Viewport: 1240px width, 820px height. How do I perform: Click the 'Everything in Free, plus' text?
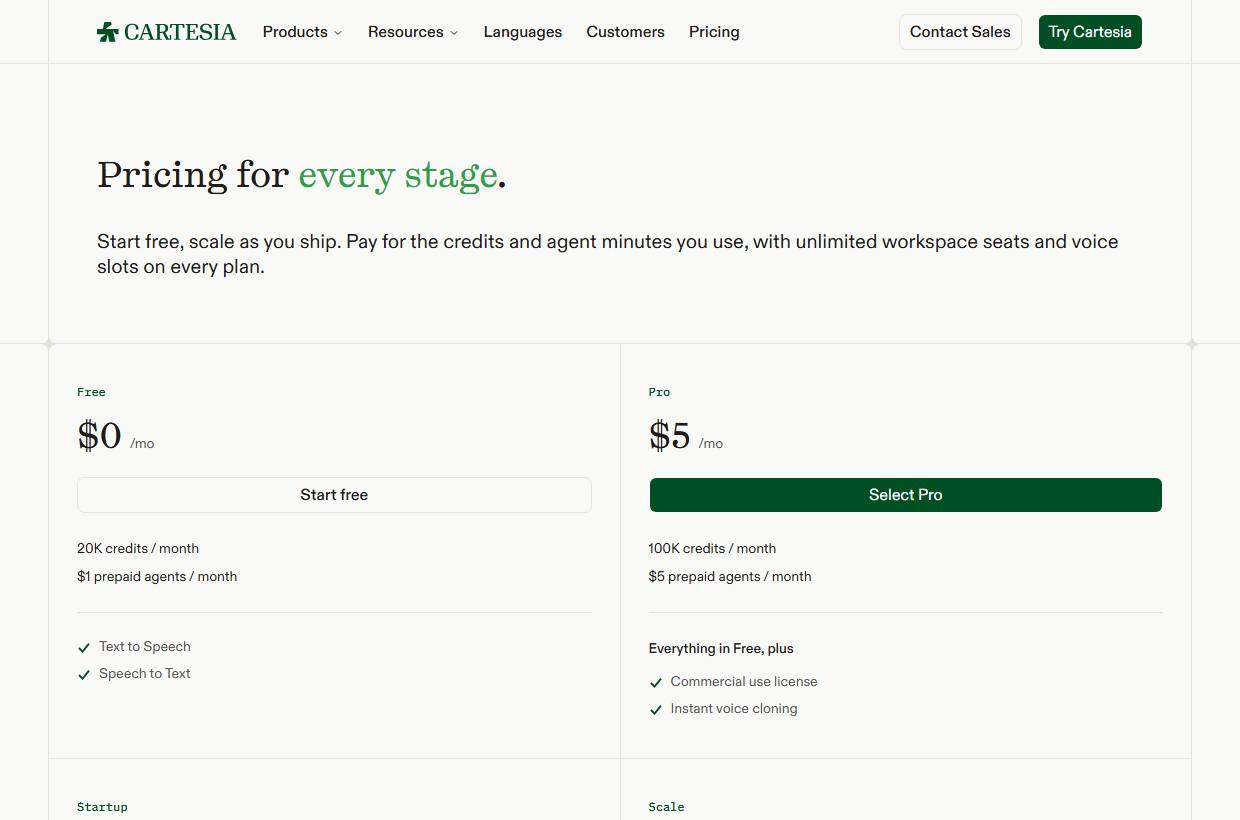point(721,649)
